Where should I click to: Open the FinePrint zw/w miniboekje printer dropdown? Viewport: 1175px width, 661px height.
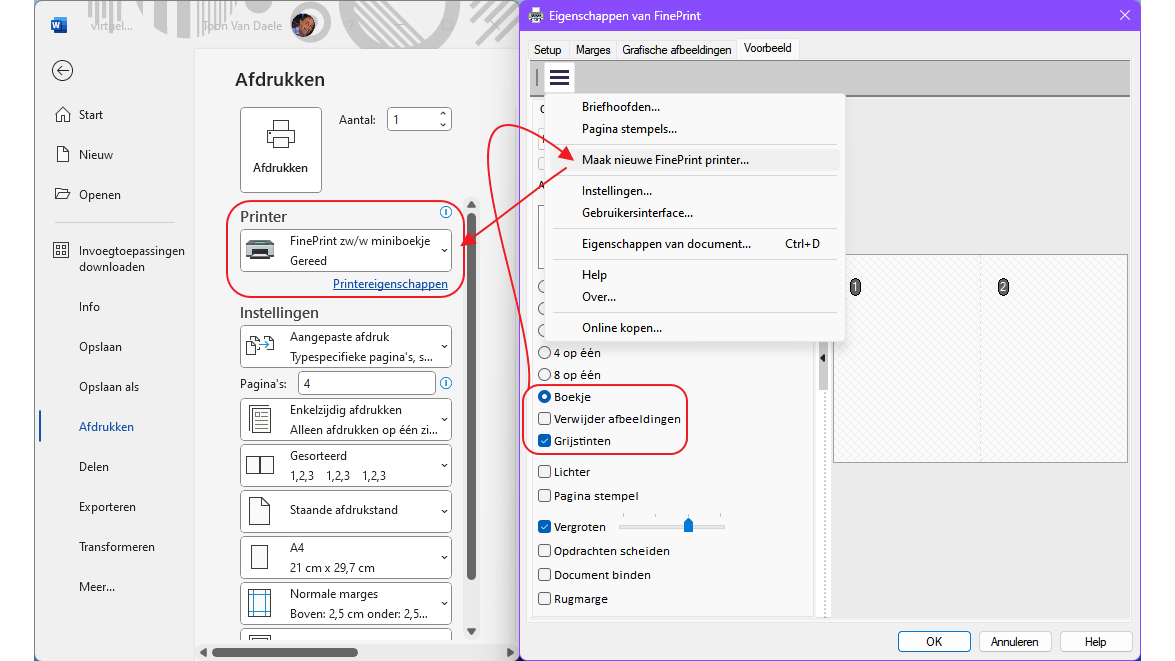tap(345, 250)
